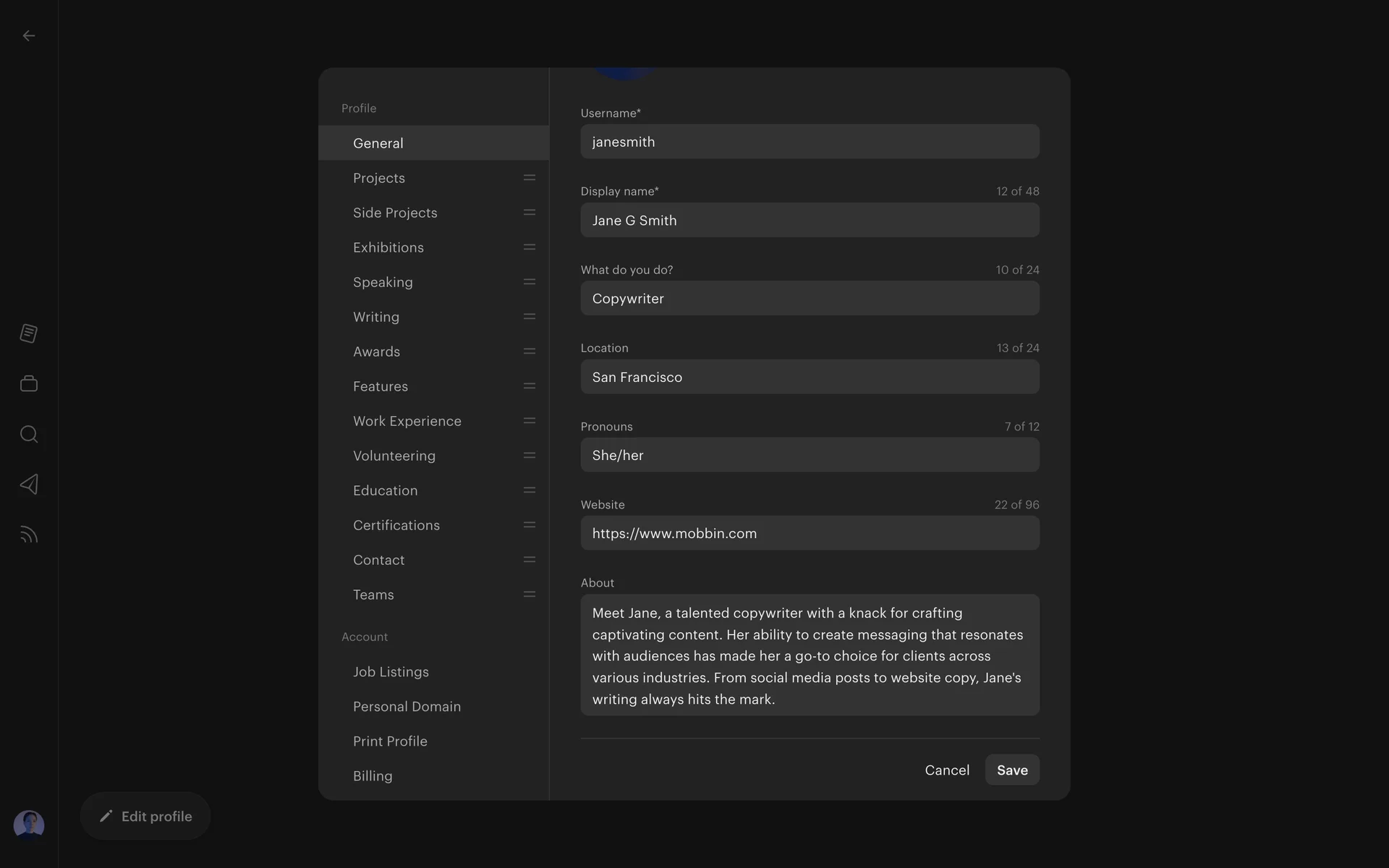Open the Work Experience section
The height and width of the screenshot is (868, 1389).
click(x=407, y=421)
